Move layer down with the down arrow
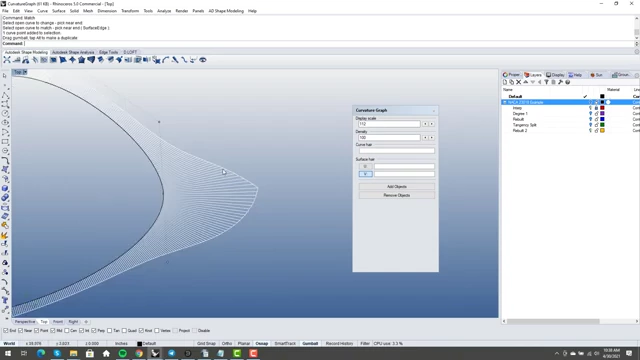Viewport: 640px width, 360px height. [533, 82]
